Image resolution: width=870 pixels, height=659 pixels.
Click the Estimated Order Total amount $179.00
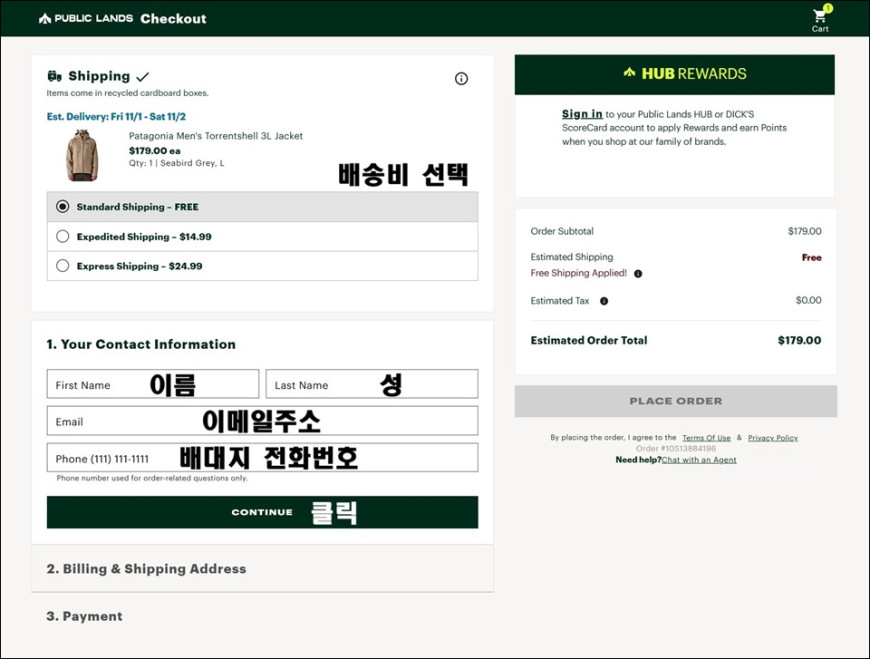800,341
